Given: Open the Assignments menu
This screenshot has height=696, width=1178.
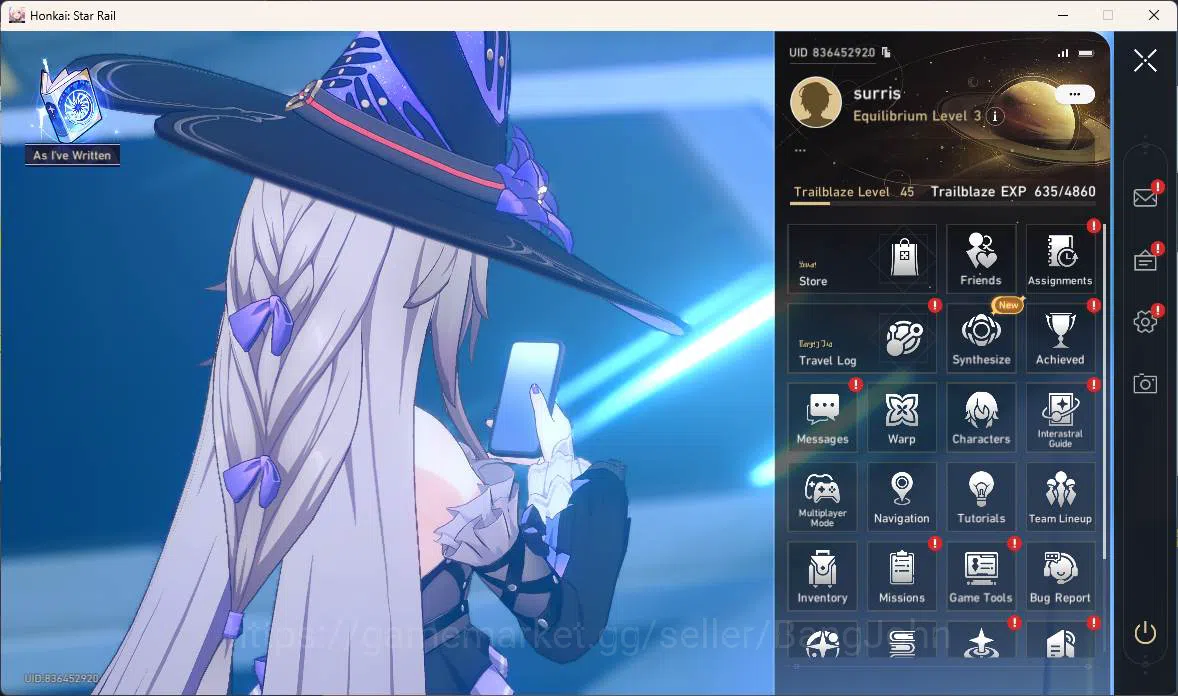Looking at the screenshot, I should coord(1060,259).
